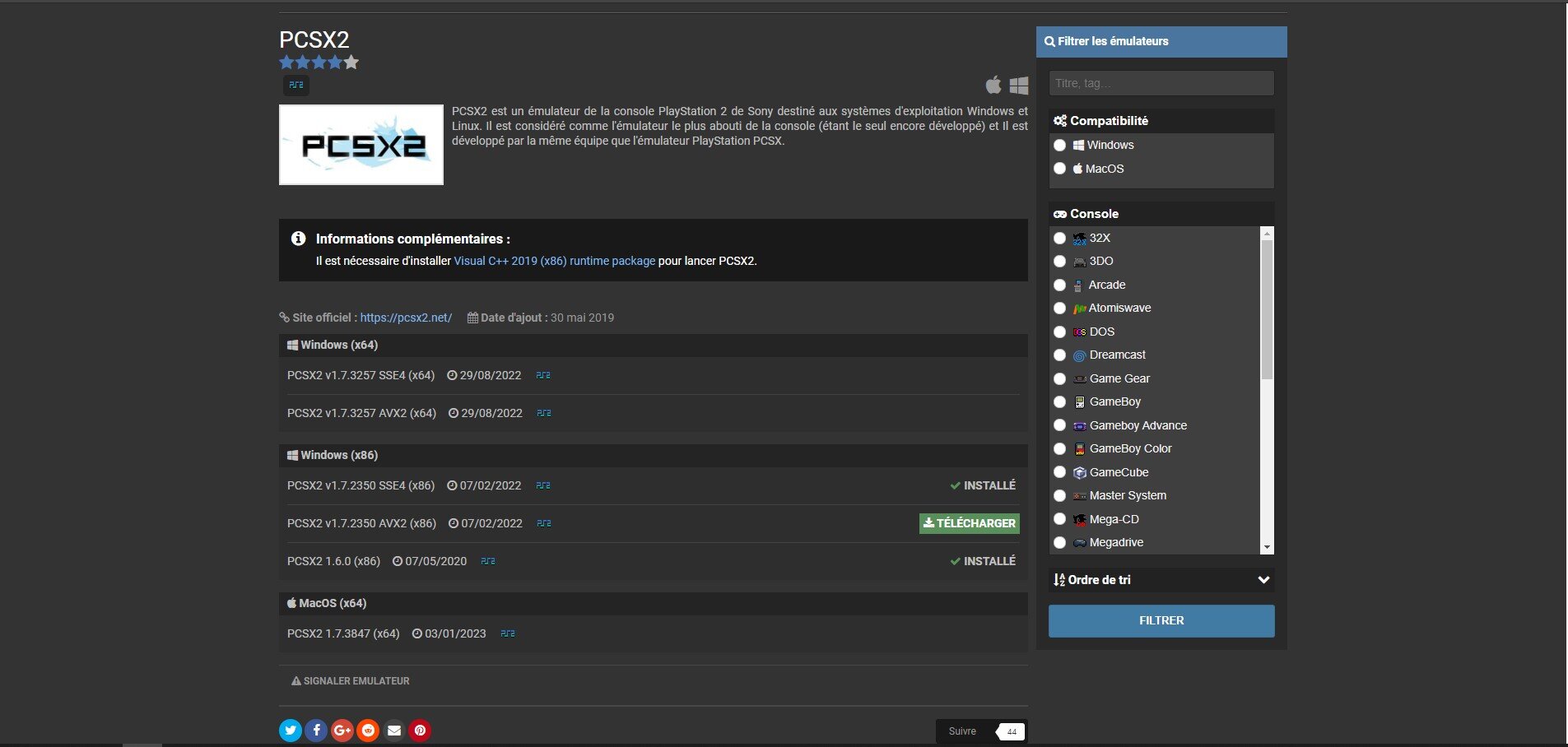Select the Megadrive console radio button
Image resolution: width=1568 pixels, height=747 pixels.
click(x=1059, y=542)
